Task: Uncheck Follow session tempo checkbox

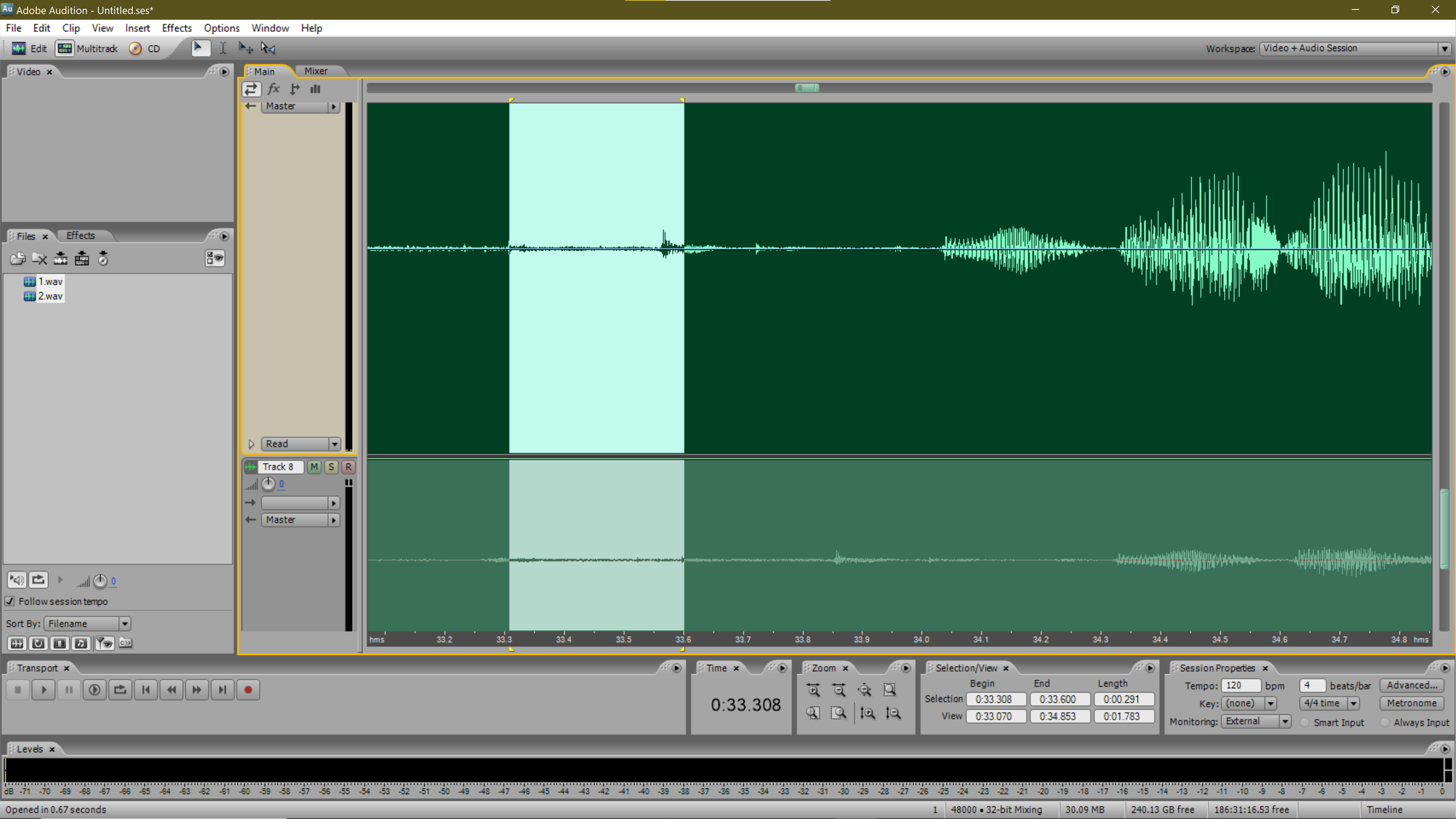Action: (9, 601)
